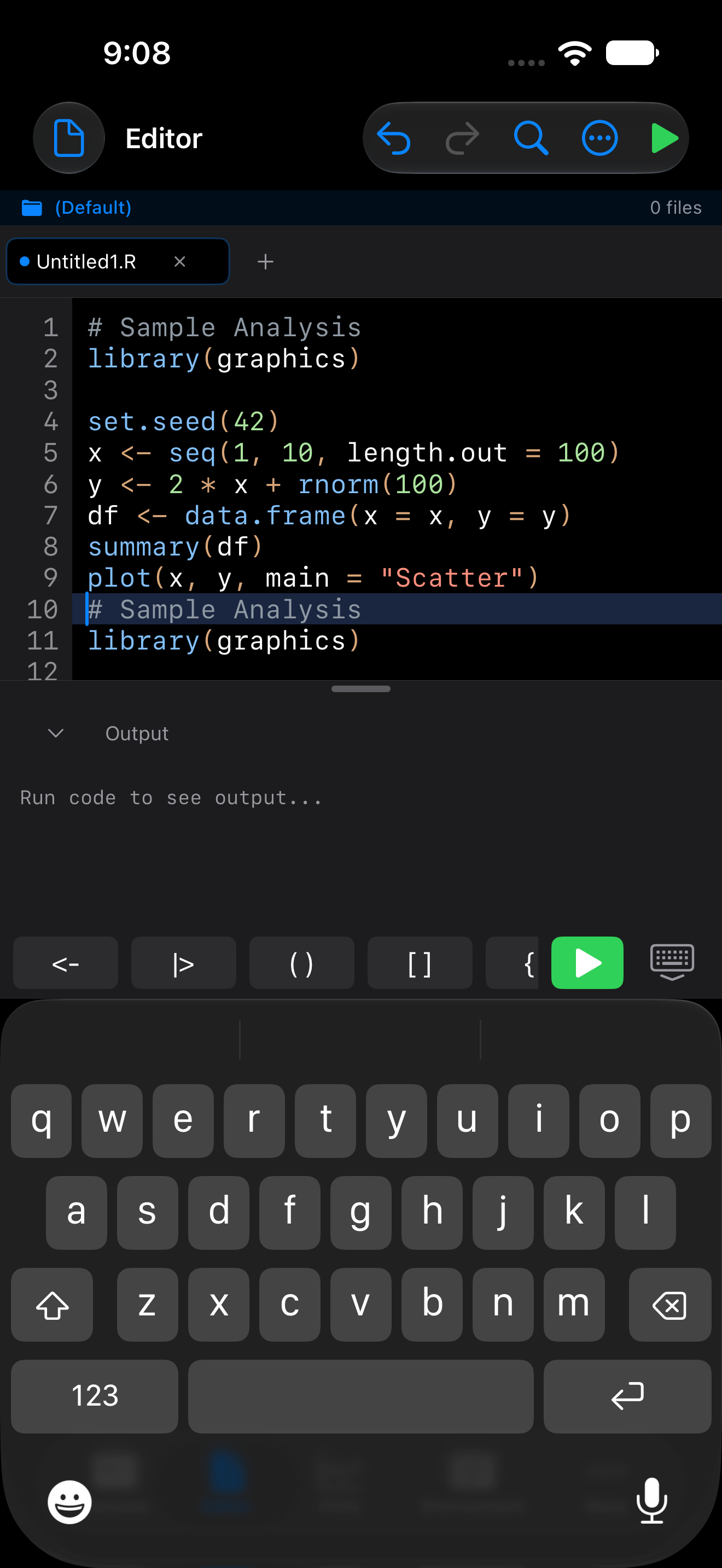Image resolution: width=722 pixels, height=1568 pixels.
Task: Click the plot(x, y, main = "Scatter") line
Action: click(313, 578)
